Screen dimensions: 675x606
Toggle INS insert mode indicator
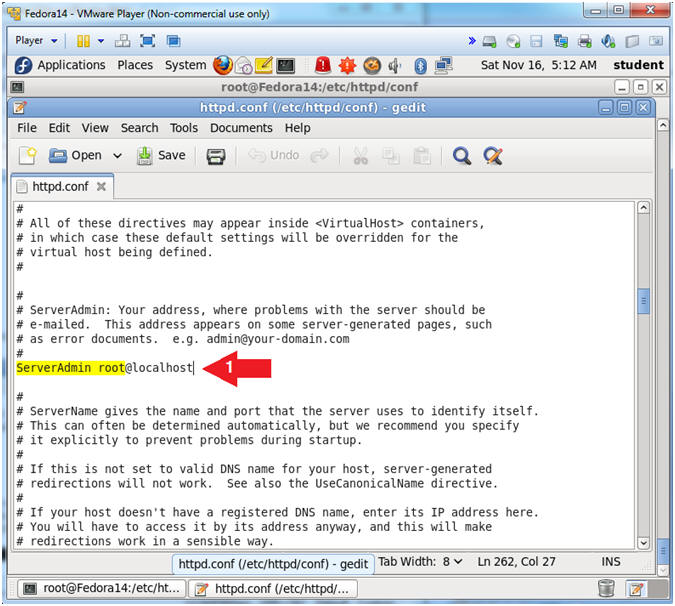pyautogui.click(x=610, y=562)
